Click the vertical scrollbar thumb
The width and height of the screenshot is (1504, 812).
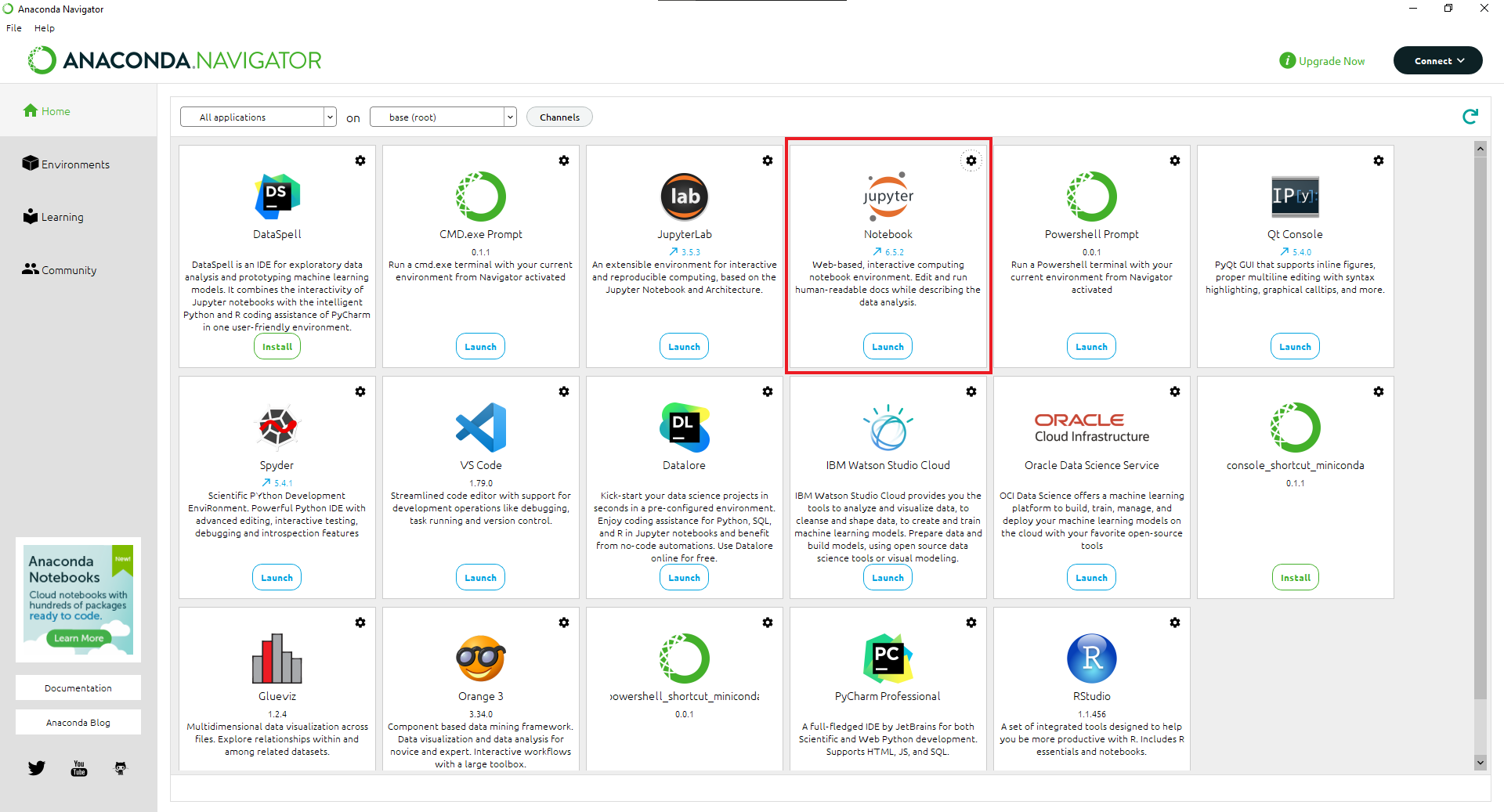point(1480,427)
